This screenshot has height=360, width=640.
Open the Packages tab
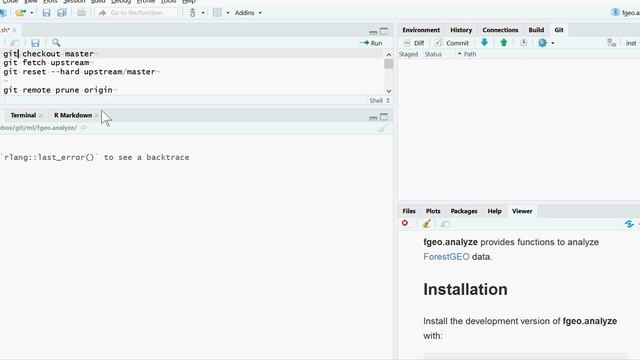pyautogui.click(x=464, y=211)
